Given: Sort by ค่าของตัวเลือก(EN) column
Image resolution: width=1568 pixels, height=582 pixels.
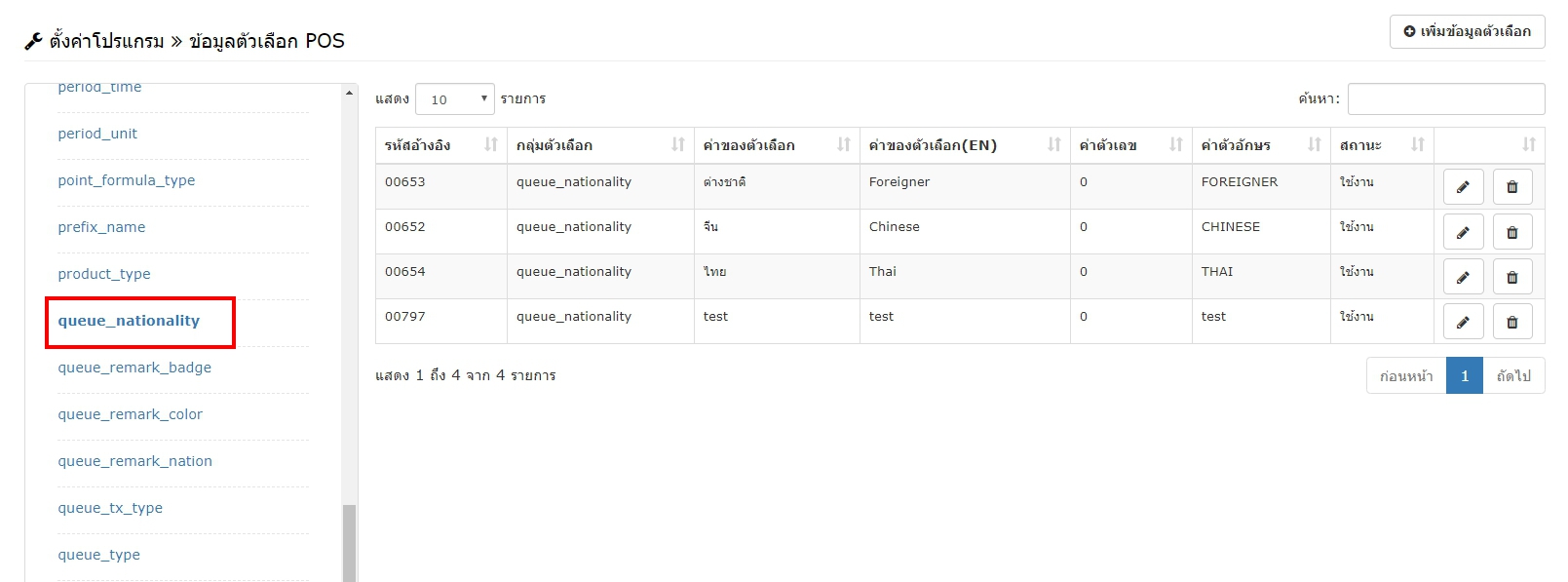Looking at the screenshot, I should 965,145.
